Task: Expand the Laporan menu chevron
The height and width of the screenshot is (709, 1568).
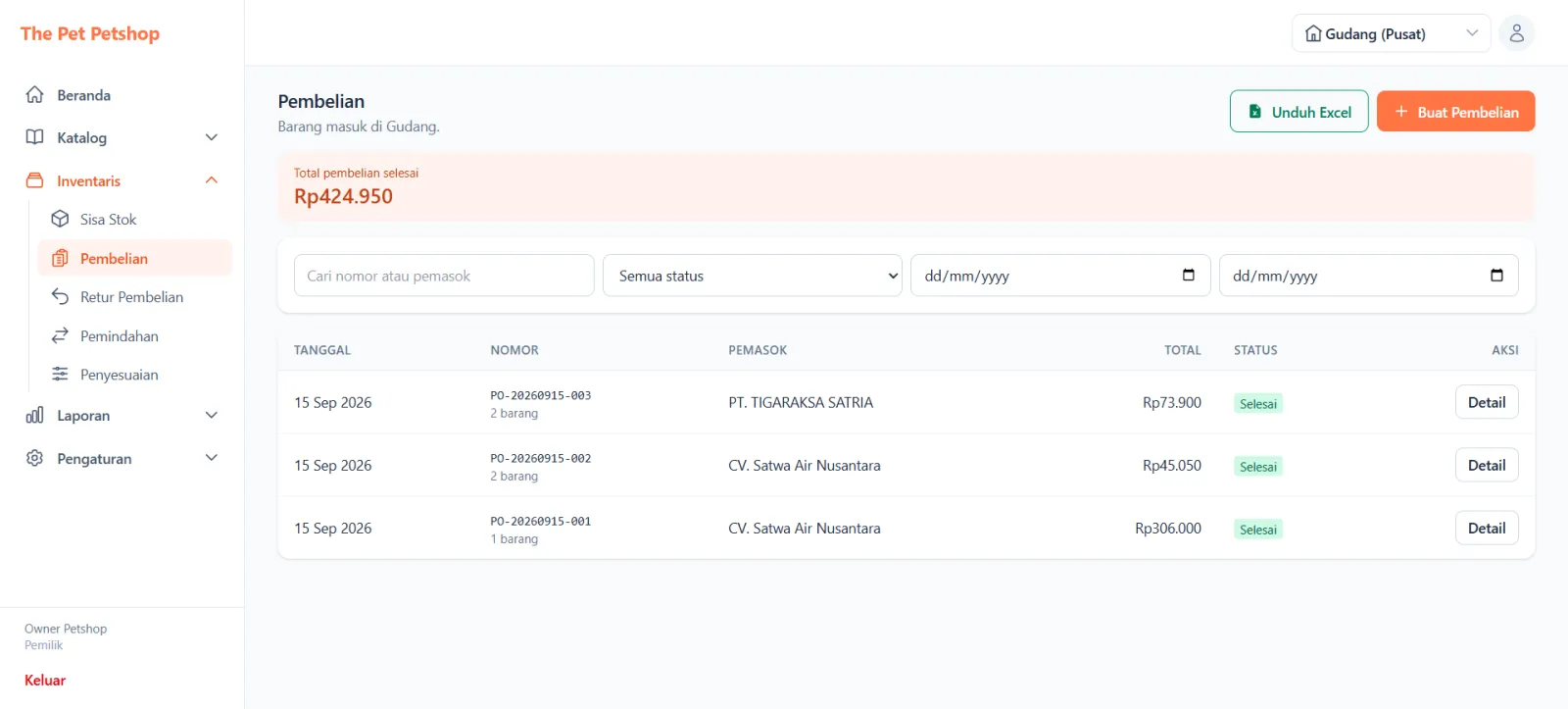Action: point(212,415)
